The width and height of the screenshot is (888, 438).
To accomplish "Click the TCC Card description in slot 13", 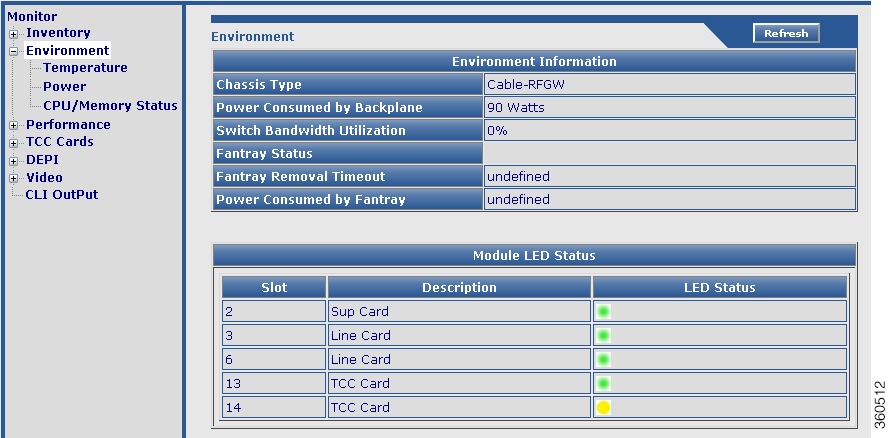I will pyautogui.click(x=459, y=384).
